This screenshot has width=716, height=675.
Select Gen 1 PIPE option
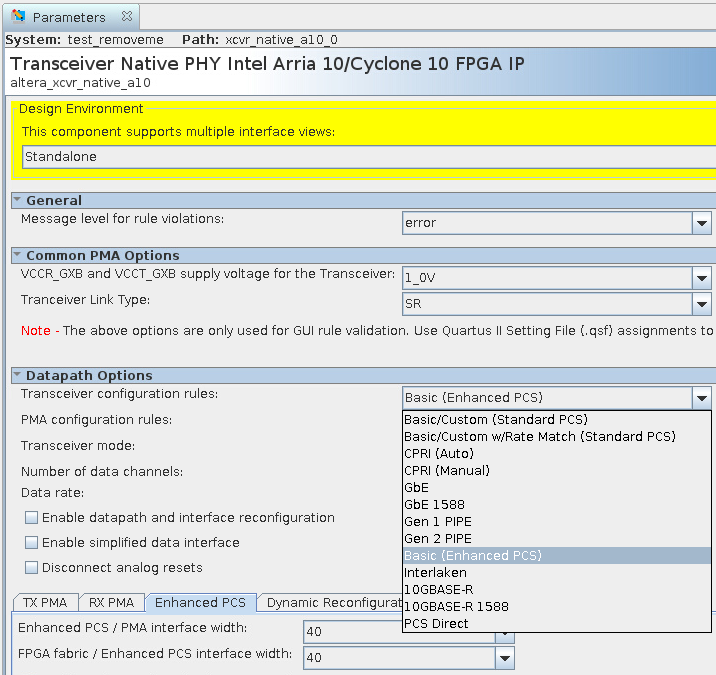click(x=557, y=522)
